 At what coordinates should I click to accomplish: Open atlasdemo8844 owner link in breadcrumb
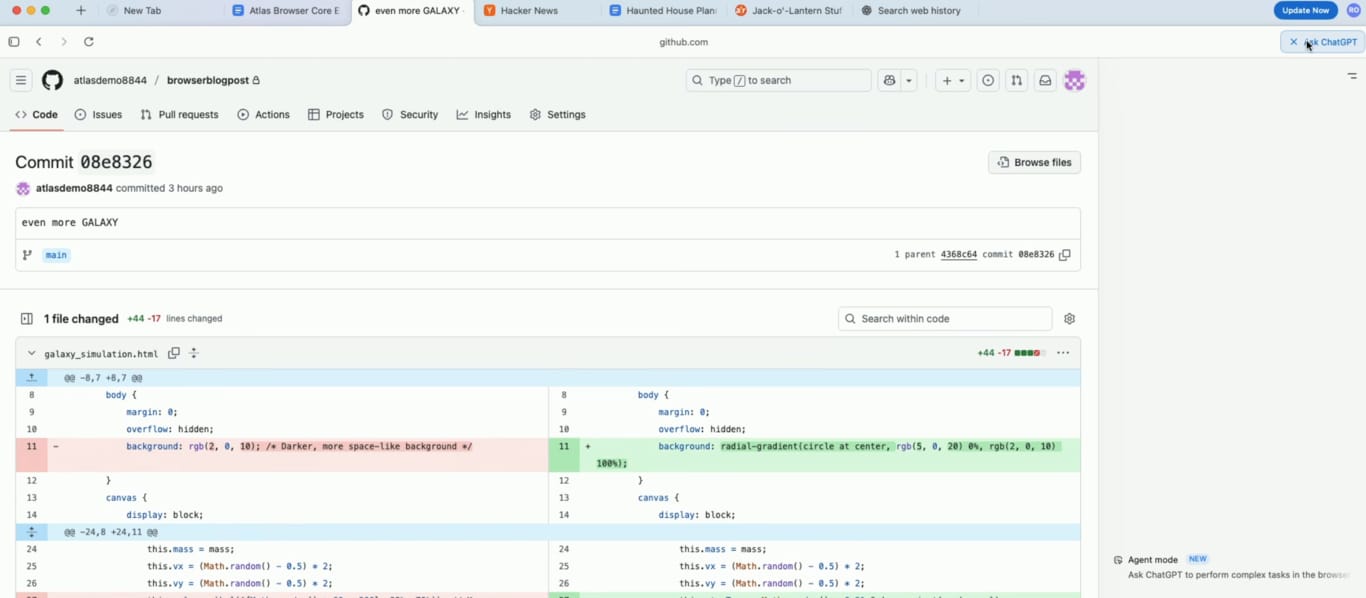click(x=110, y=80)
